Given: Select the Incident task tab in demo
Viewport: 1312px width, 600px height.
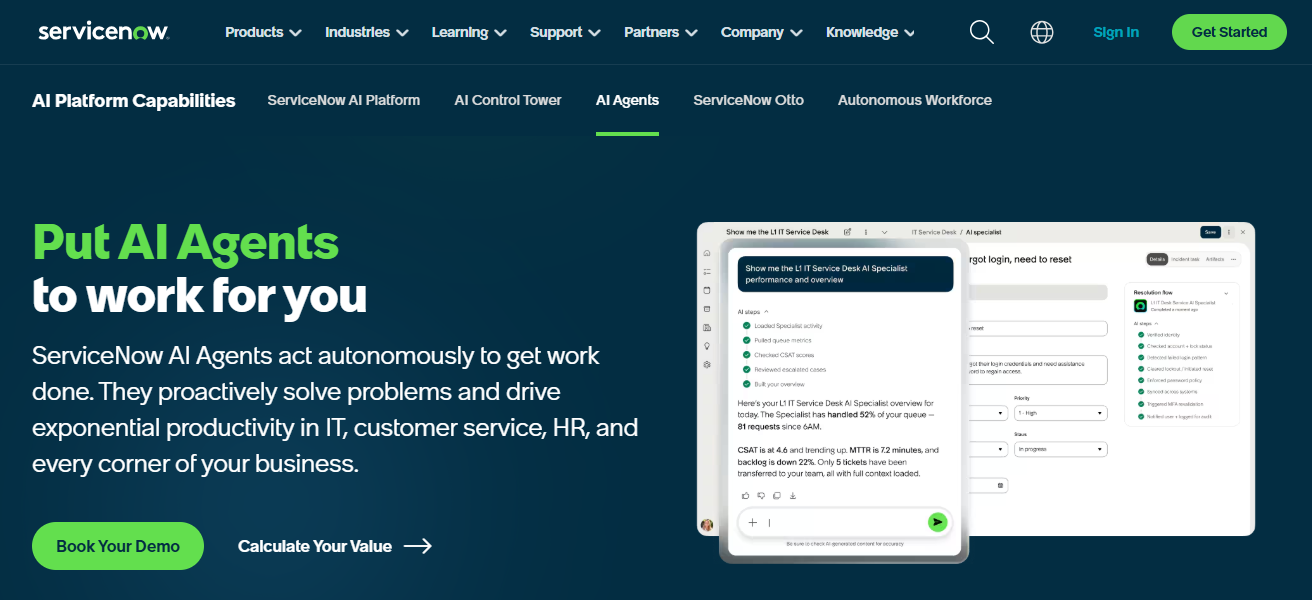Looking at the screenshot, I should tap(1185, 259).
